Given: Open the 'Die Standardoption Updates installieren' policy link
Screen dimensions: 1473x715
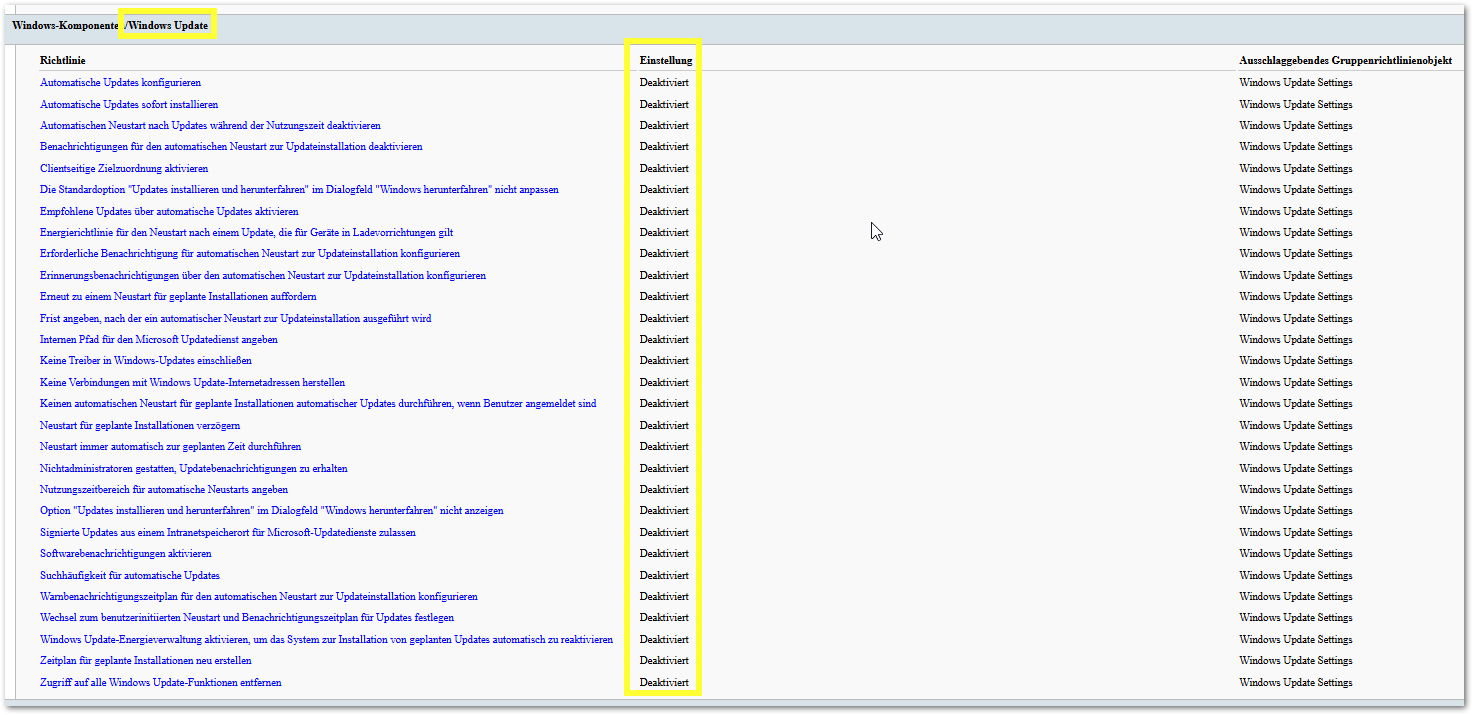Looking at the screenshot, I should (x=299, y=190).
